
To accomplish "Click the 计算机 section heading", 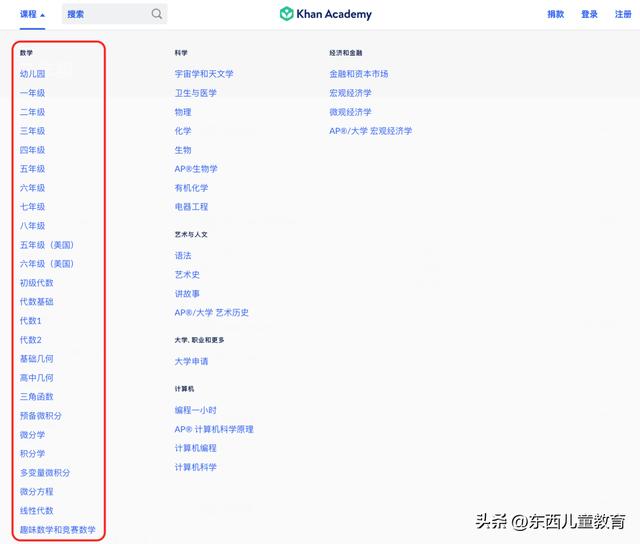I will pos(184,389).
